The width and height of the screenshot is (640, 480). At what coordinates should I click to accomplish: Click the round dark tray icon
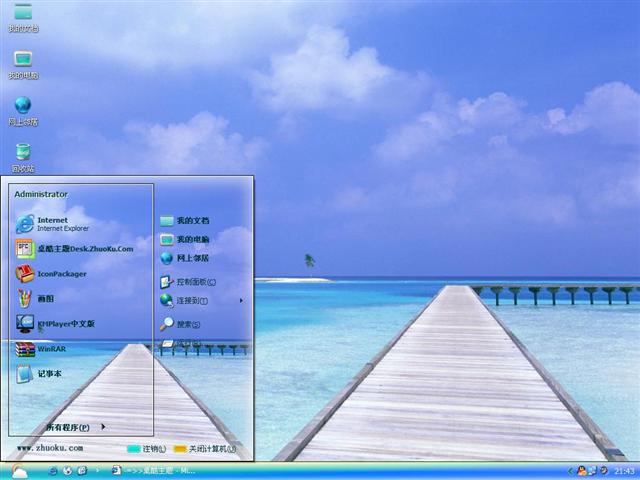604,471
